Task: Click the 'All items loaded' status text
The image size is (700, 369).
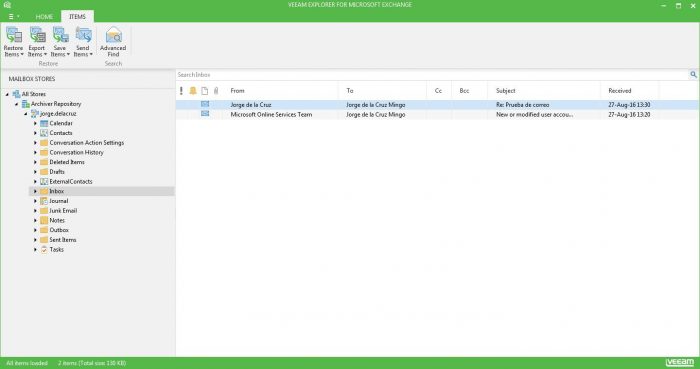Action: click(27, 363)
